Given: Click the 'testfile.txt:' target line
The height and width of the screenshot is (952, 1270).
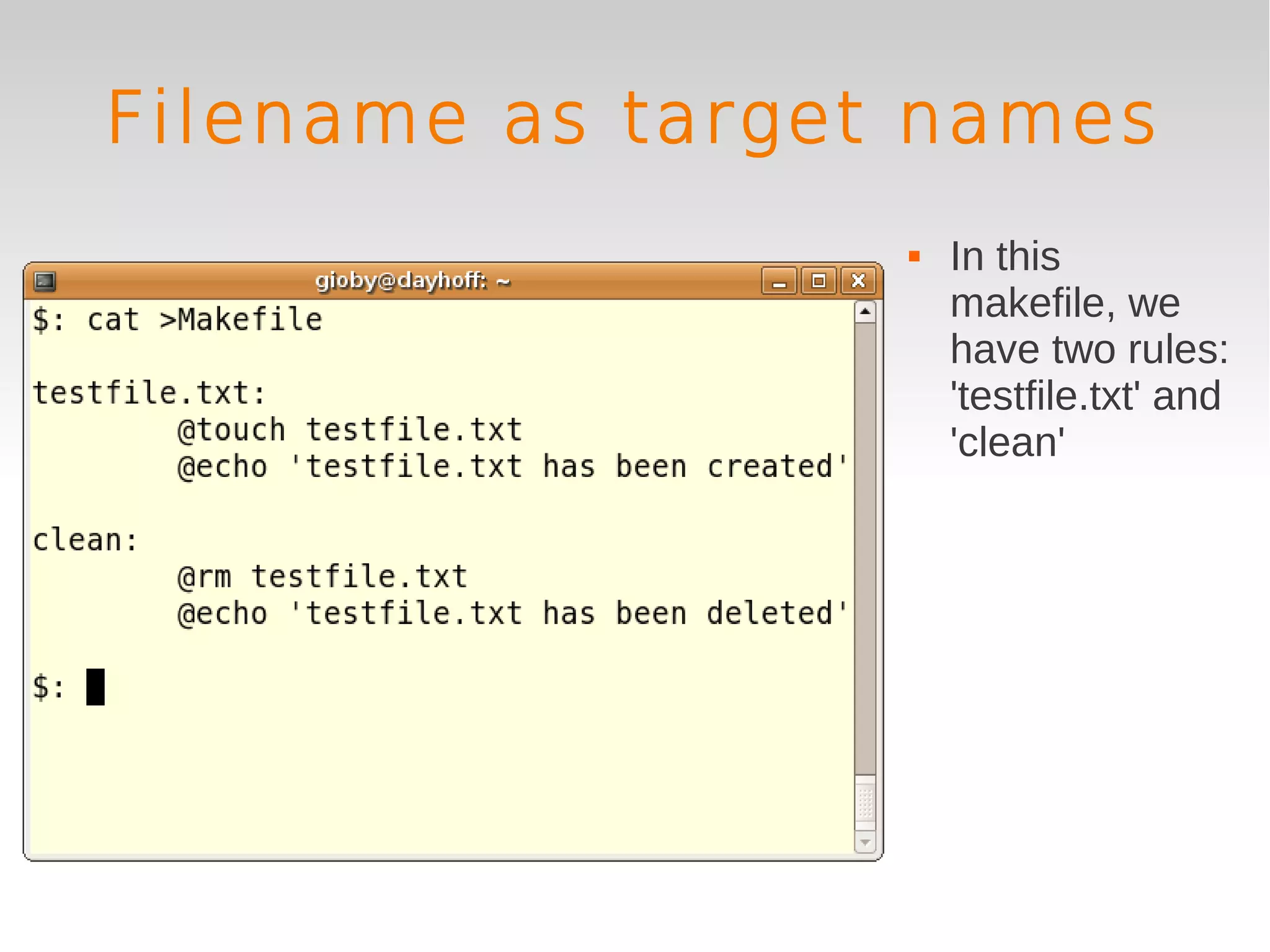Looking at the screenshot, I should [149, 393].
